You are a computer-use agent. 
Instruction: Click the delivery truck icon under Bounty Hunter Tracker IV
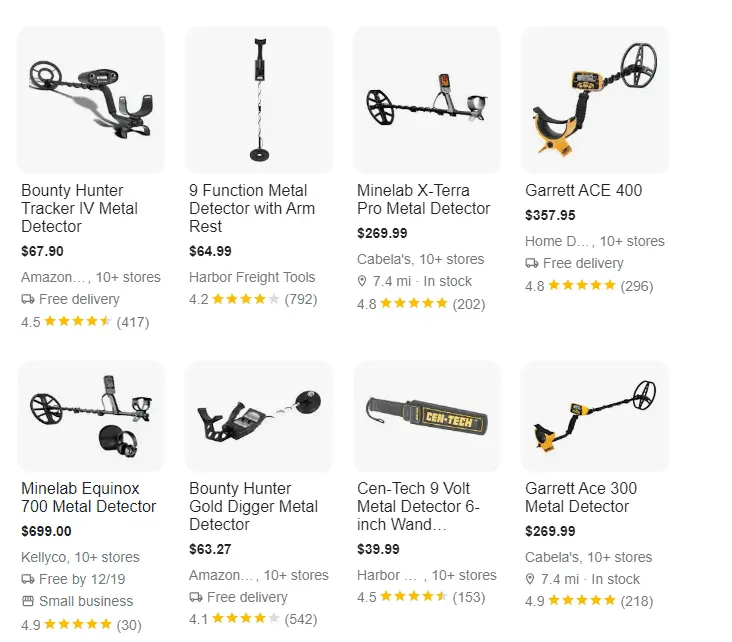(28, 299)
